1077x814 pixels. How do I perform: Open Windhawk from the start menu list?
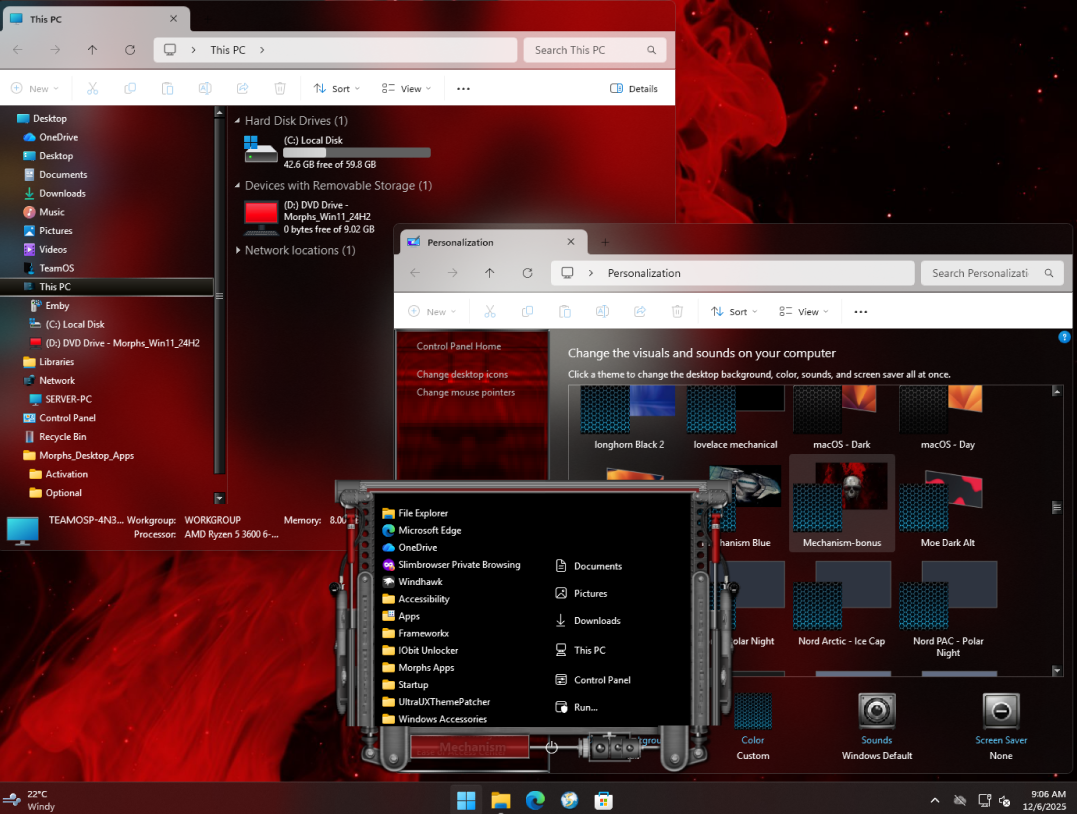(419, 582)
